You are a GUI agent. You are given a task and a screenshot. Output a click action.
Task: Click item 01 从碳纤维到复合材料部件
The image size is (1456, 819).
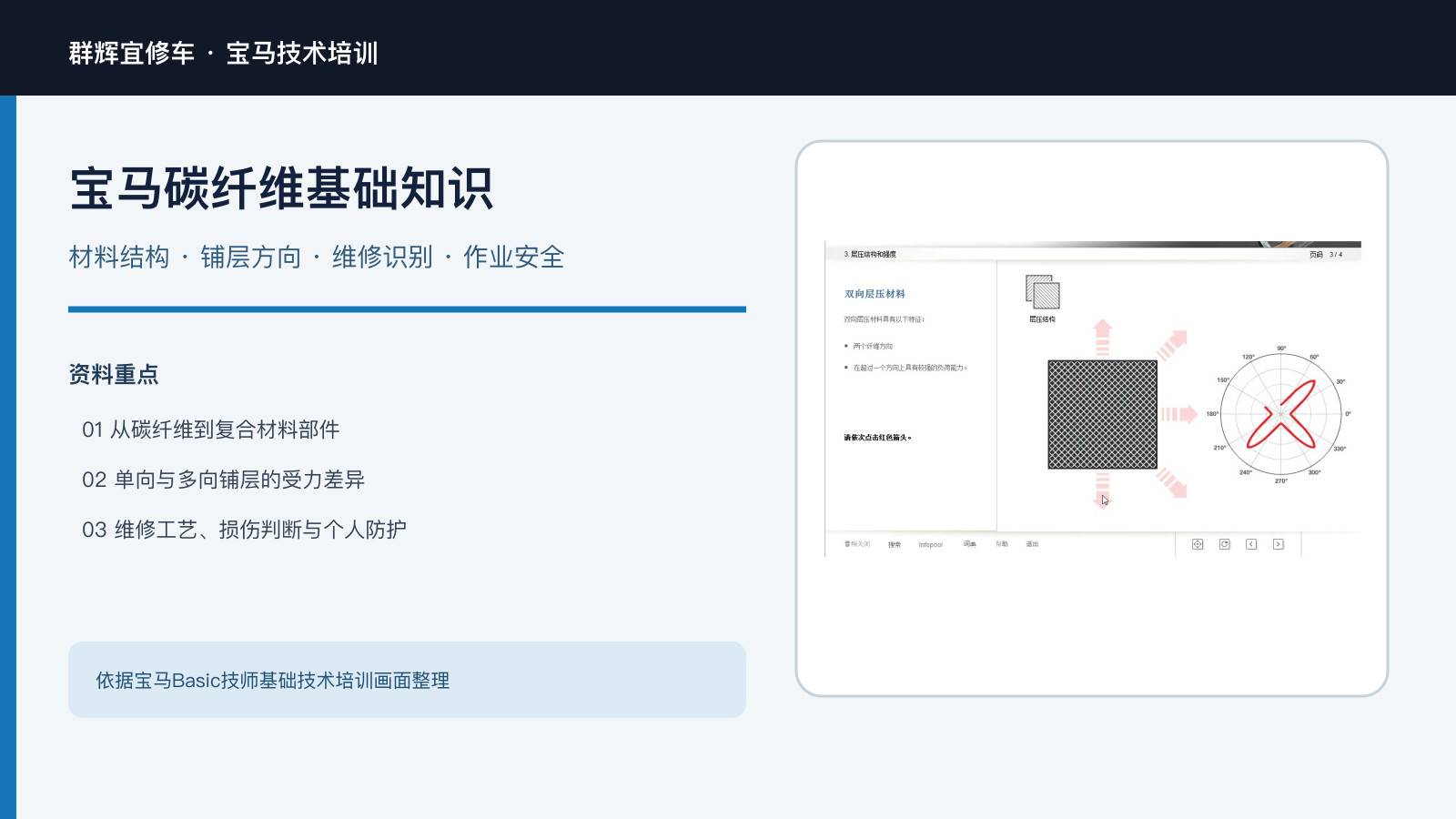click(211, 430)
